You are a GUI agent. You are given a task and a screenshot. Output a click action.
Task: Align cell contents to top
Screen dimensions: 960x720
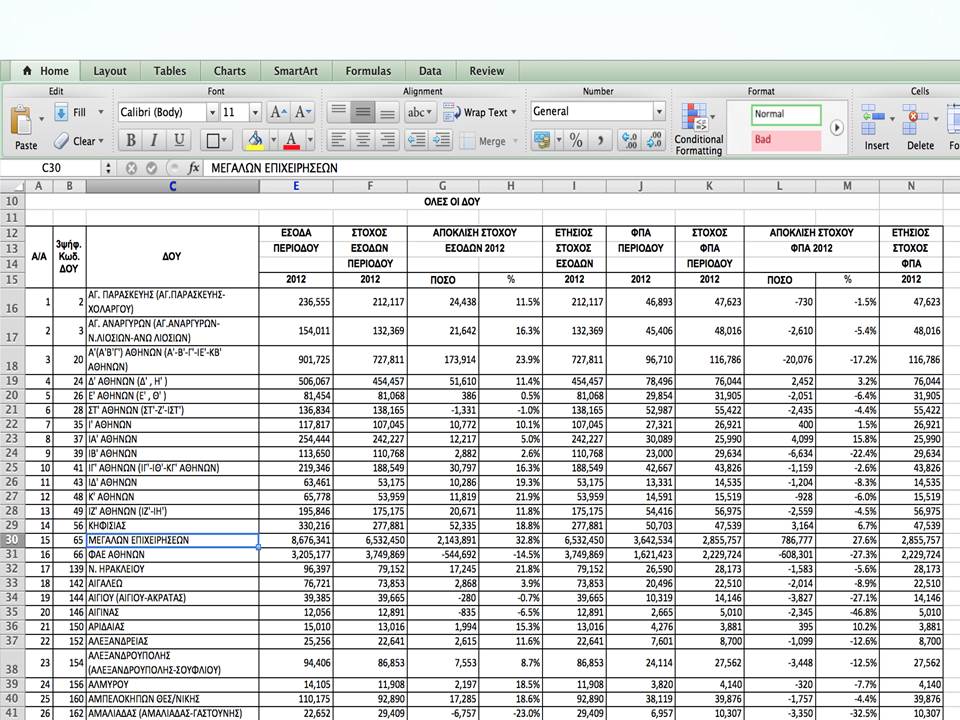[x=338, y=112]
